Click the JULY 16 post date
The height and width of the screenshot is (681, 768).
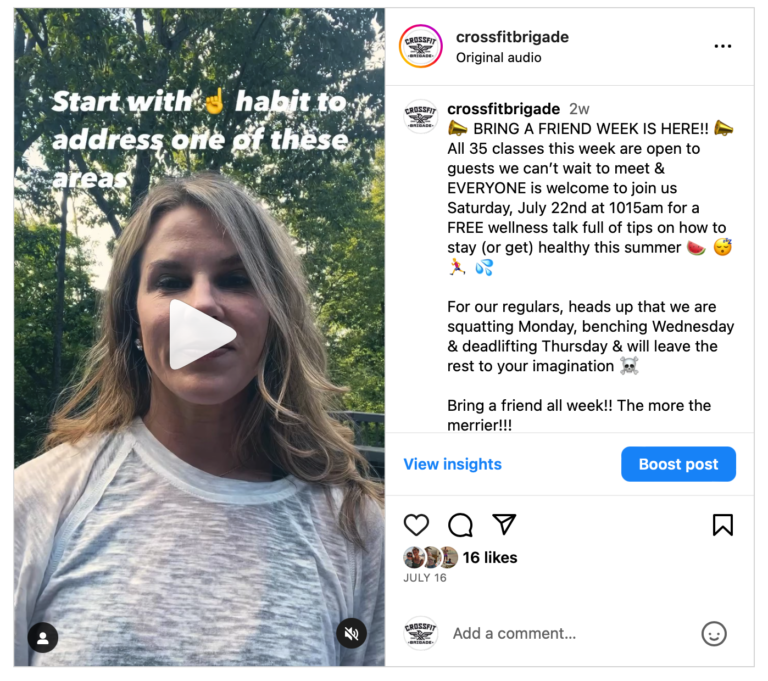(425, 578)
